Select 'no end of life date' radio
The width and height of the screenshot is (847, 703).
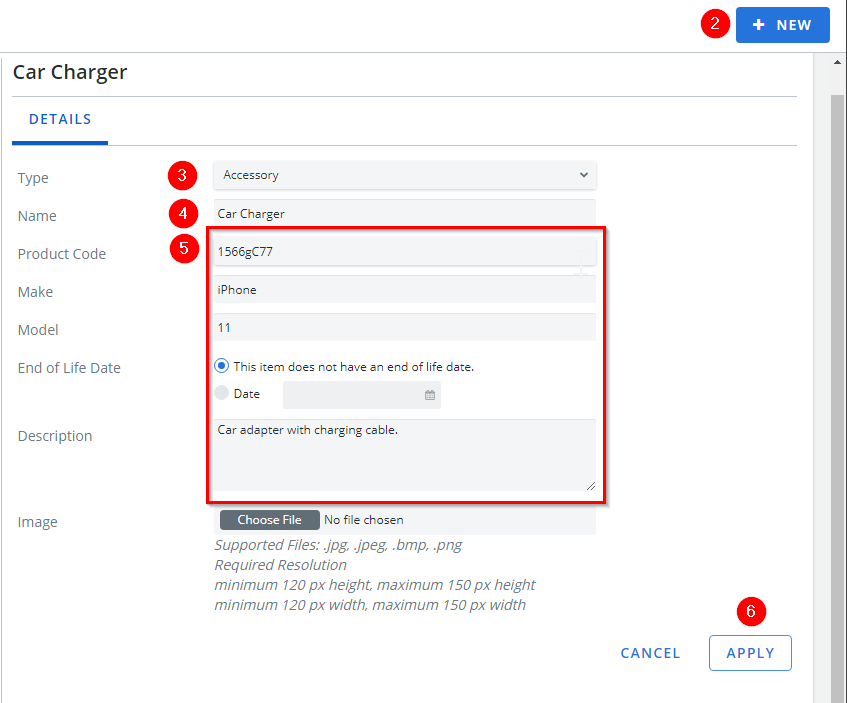click(221, 366)
